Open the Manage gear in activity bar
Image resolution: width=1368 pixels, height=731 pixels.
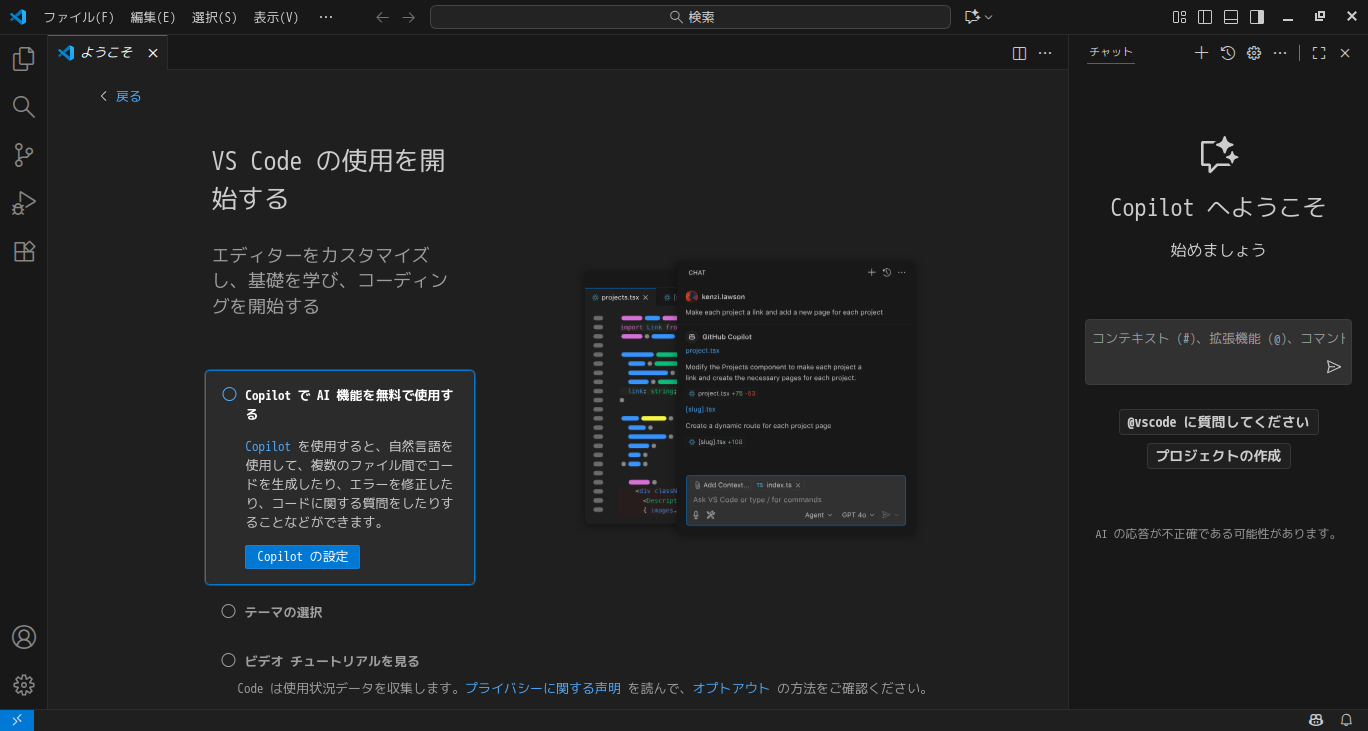pos(24,685)
